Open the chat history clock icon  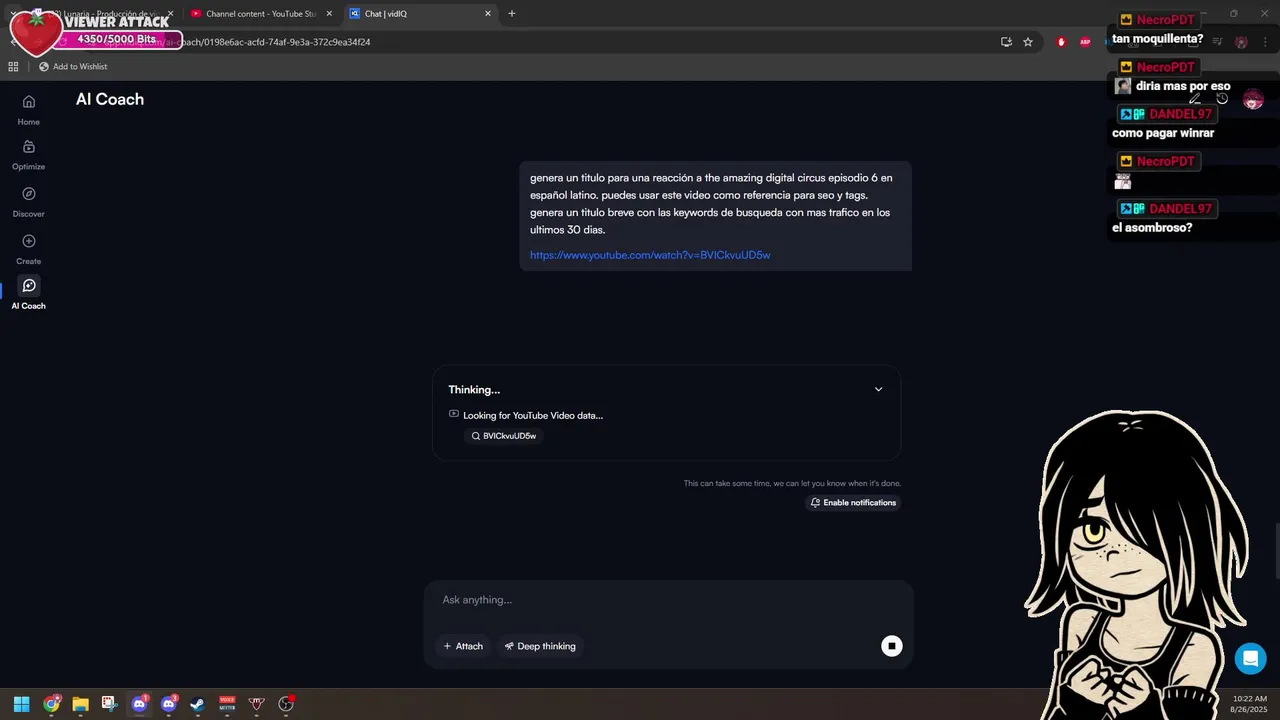pos(1222,99)
